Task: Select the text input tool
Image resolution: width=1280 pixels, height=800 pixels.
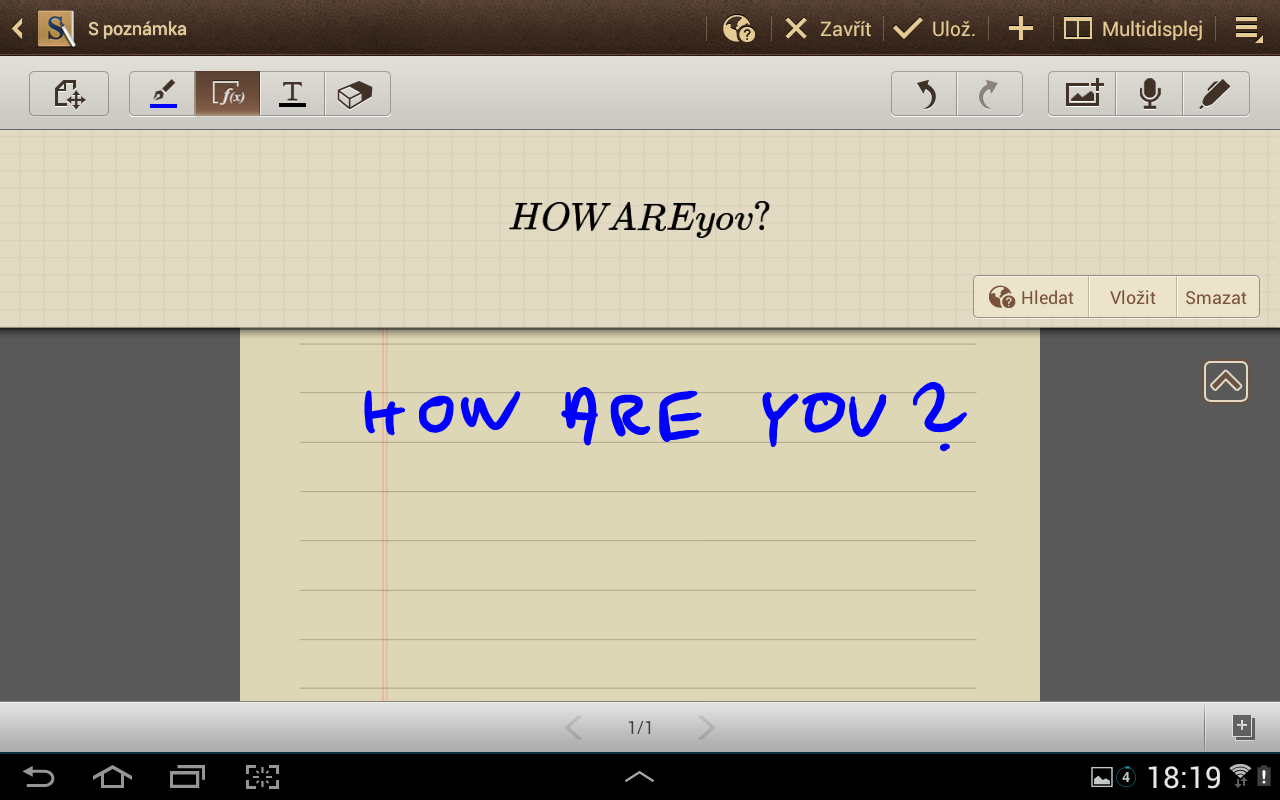Action: point(292,94)
